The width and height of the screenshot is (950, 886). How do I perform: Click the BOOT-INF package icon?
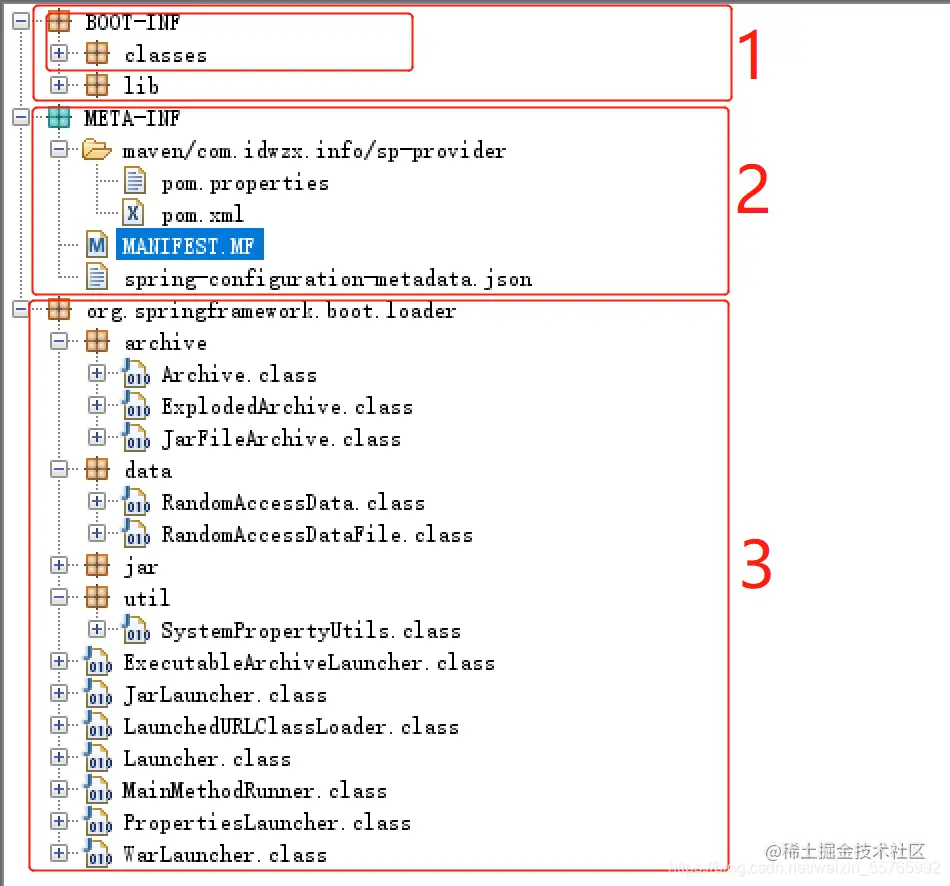tap(59, 22)
